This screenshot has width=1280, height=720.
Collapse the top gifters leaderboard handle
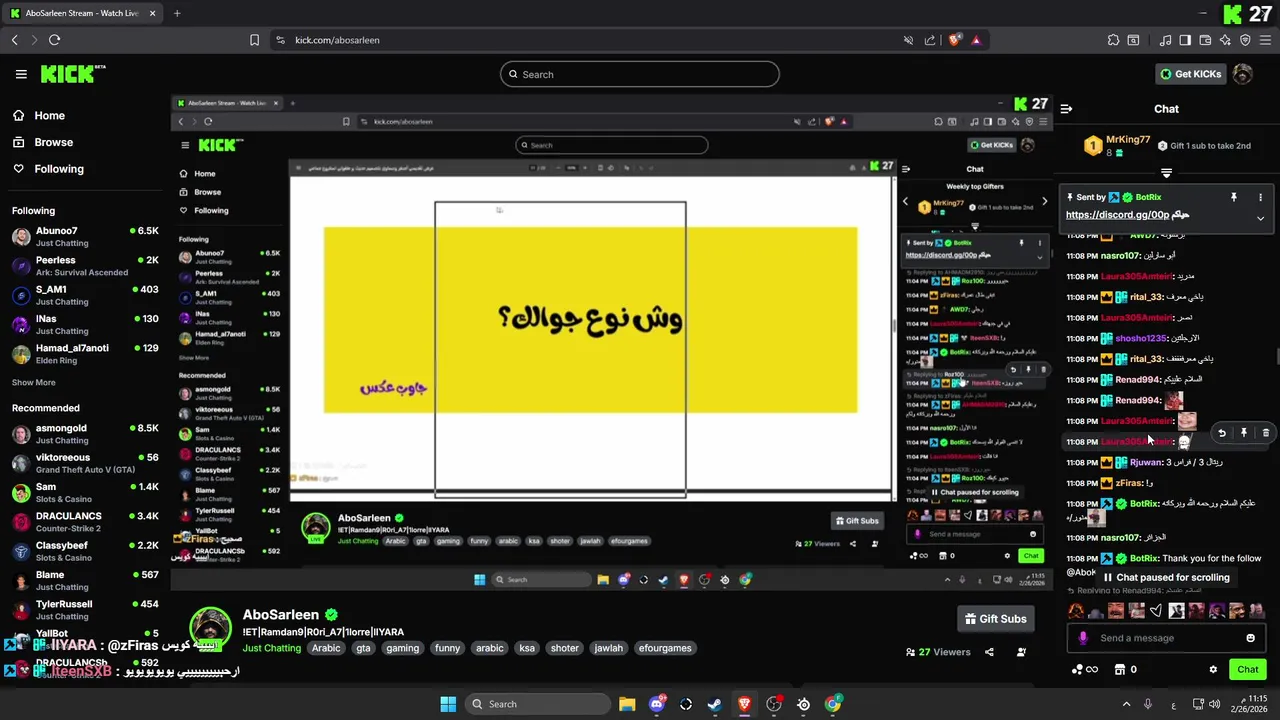[1166, 173]
